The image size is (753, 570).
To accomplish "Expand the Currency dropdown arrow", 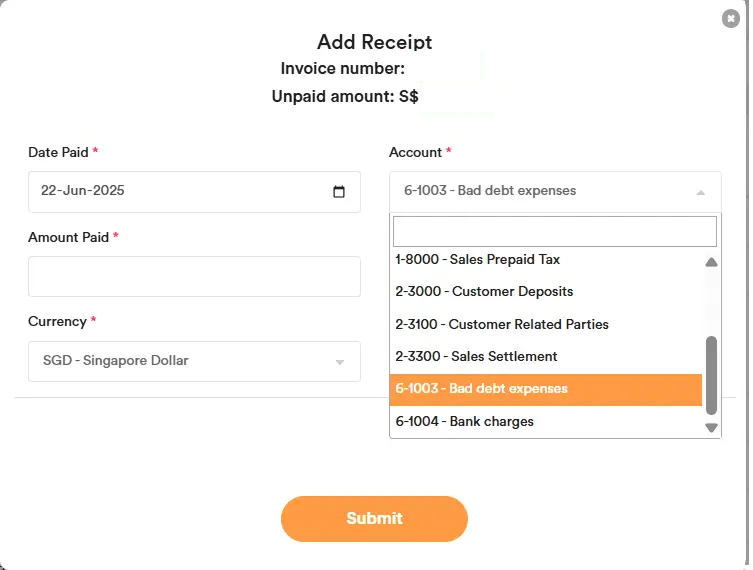I will pyautogui.click(x=340, y=362).
